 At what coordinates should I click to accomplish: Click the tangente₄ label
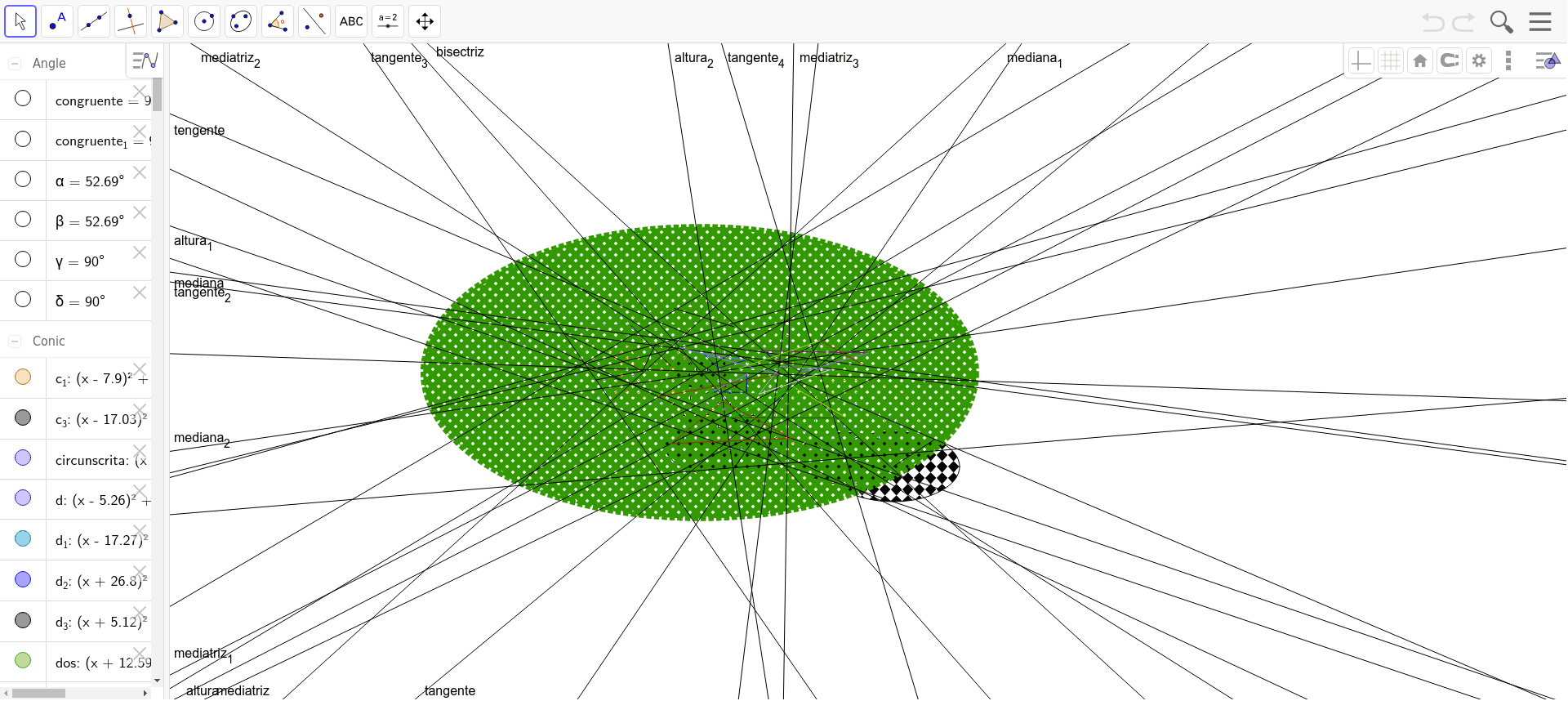756,59
